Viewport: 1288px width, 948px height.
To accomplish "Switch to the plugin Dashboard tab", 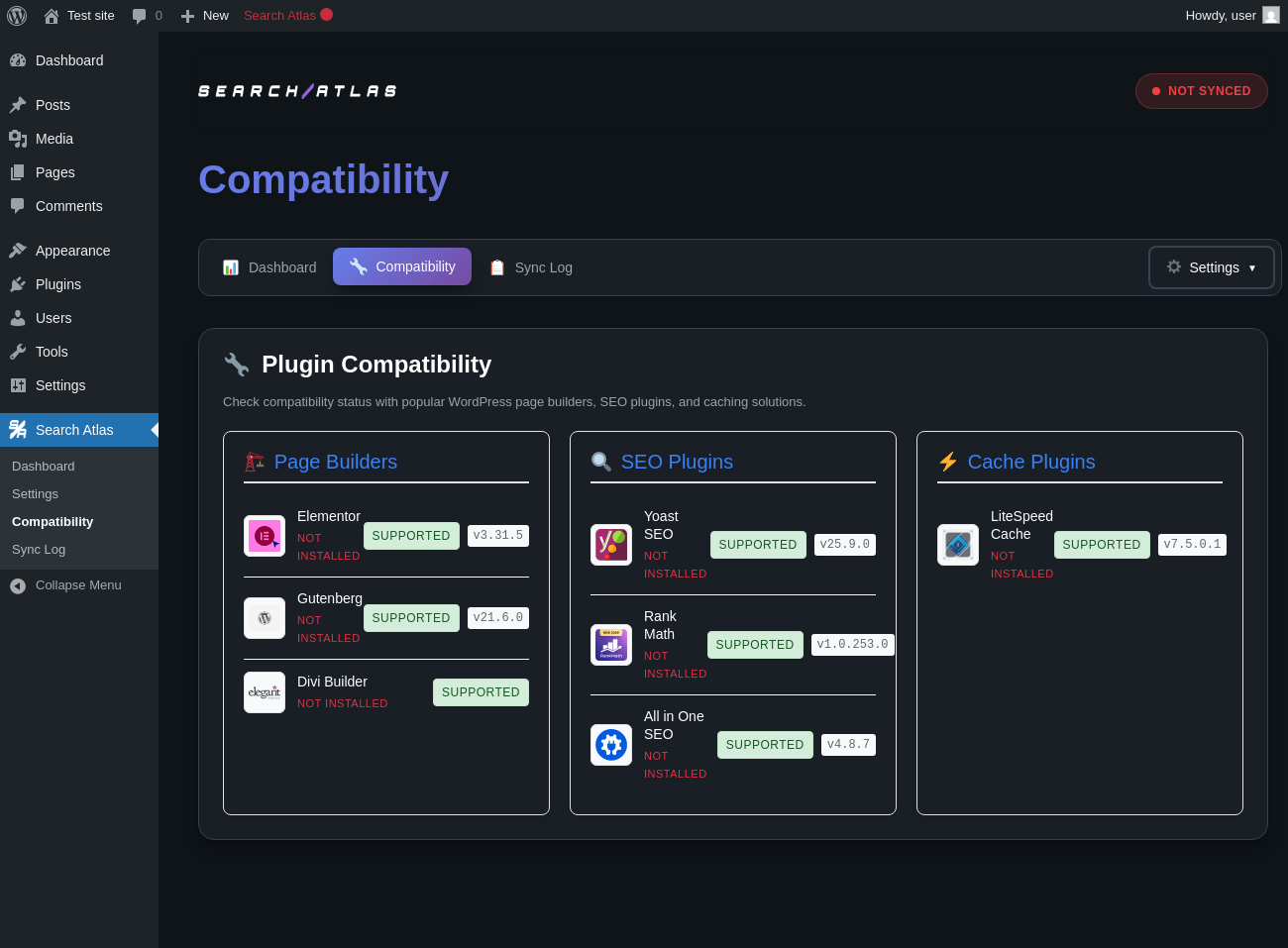I will (269, 267).
